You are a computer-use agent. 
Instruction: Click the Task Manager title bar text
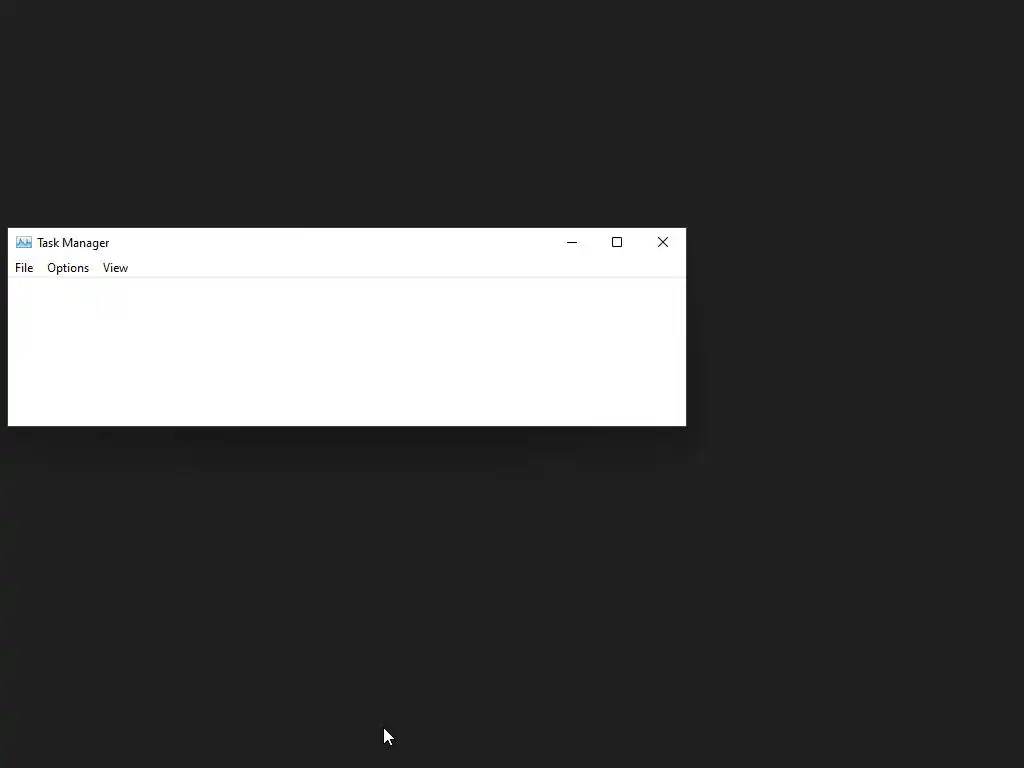pyautogui.click(x=73, y=243)
